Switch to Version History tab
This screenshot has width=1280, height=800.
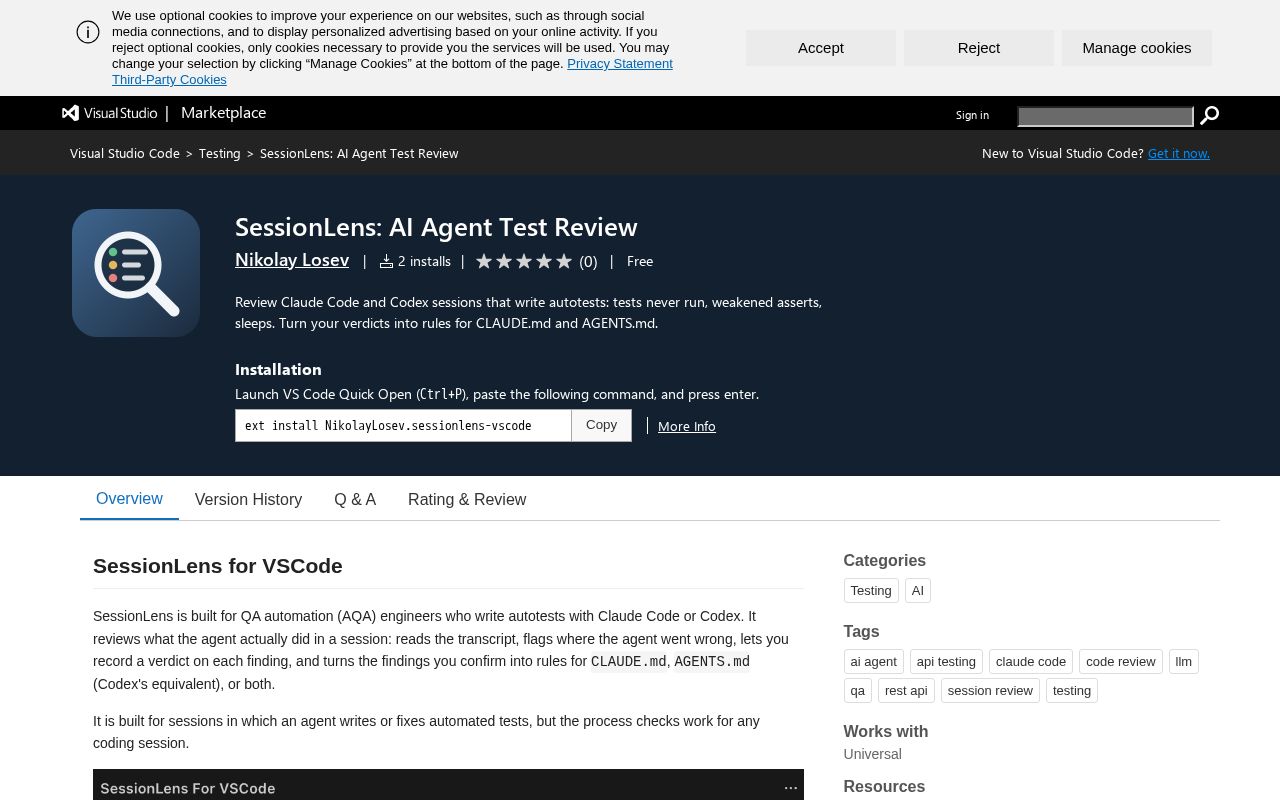pos(248,499)
